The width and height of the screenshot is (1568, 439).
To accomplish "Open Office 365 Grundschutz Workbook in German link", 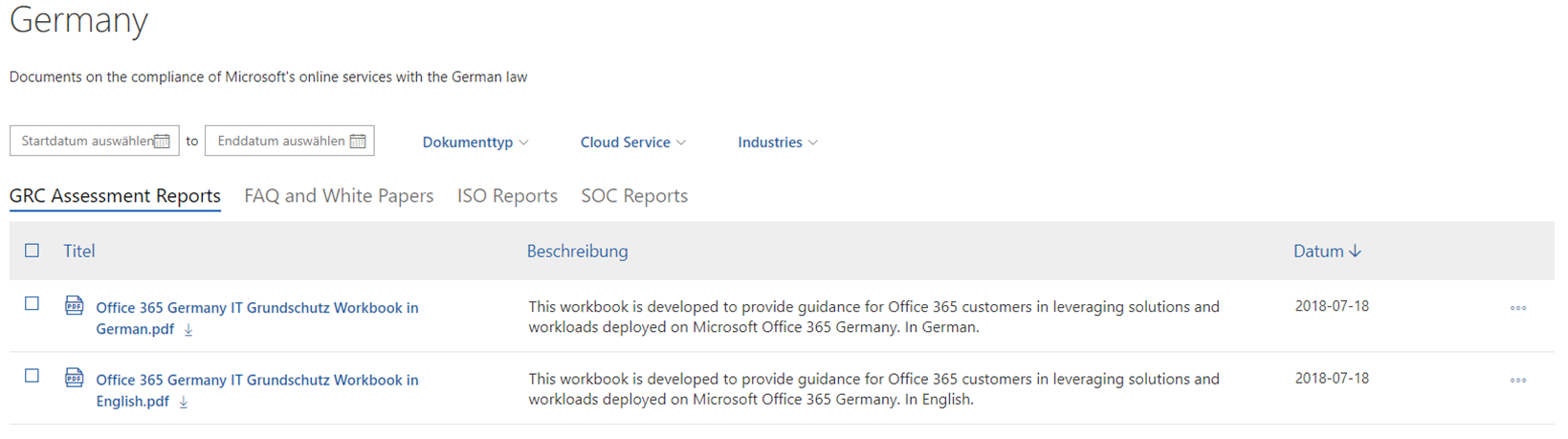I will click(x=256, y=318).
